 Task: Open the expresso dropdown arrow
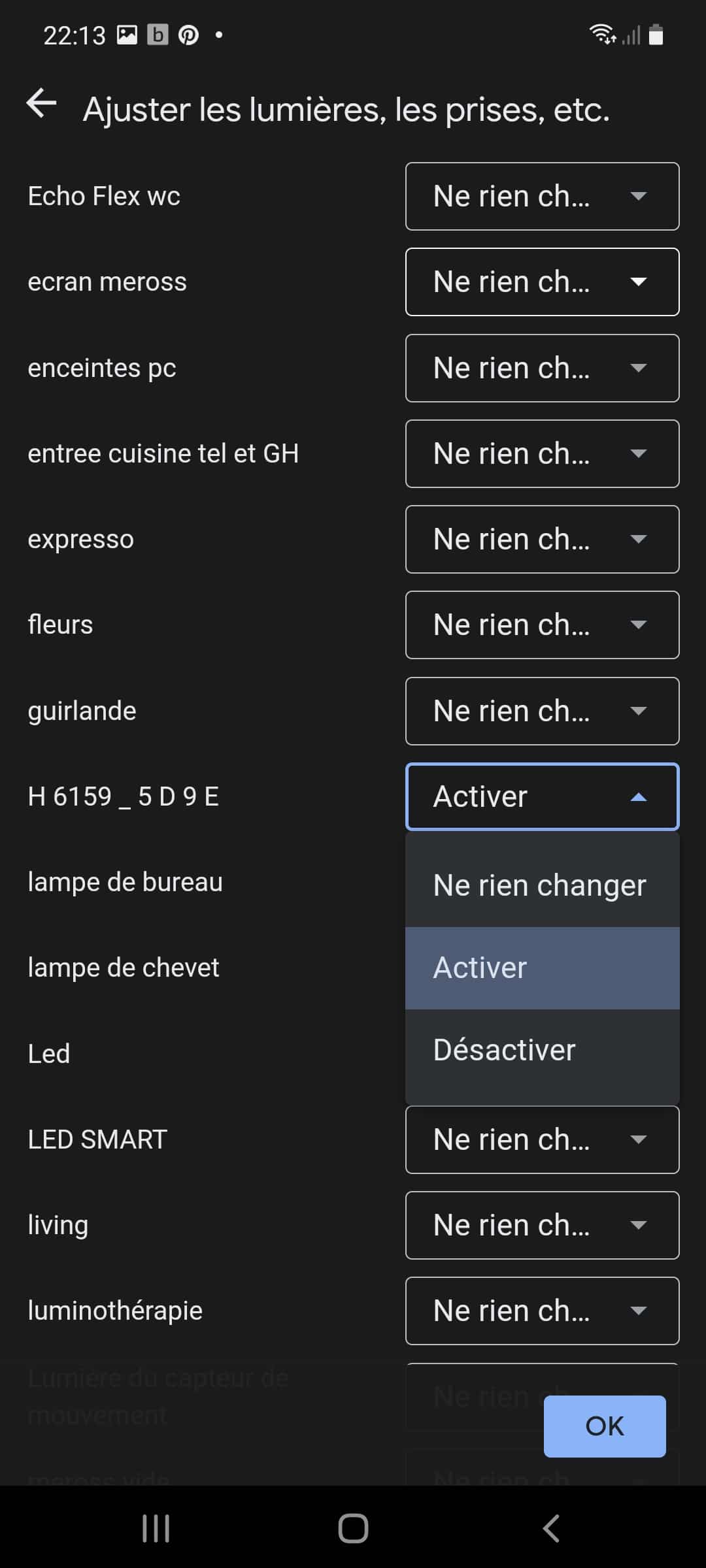tap(638, 540)
